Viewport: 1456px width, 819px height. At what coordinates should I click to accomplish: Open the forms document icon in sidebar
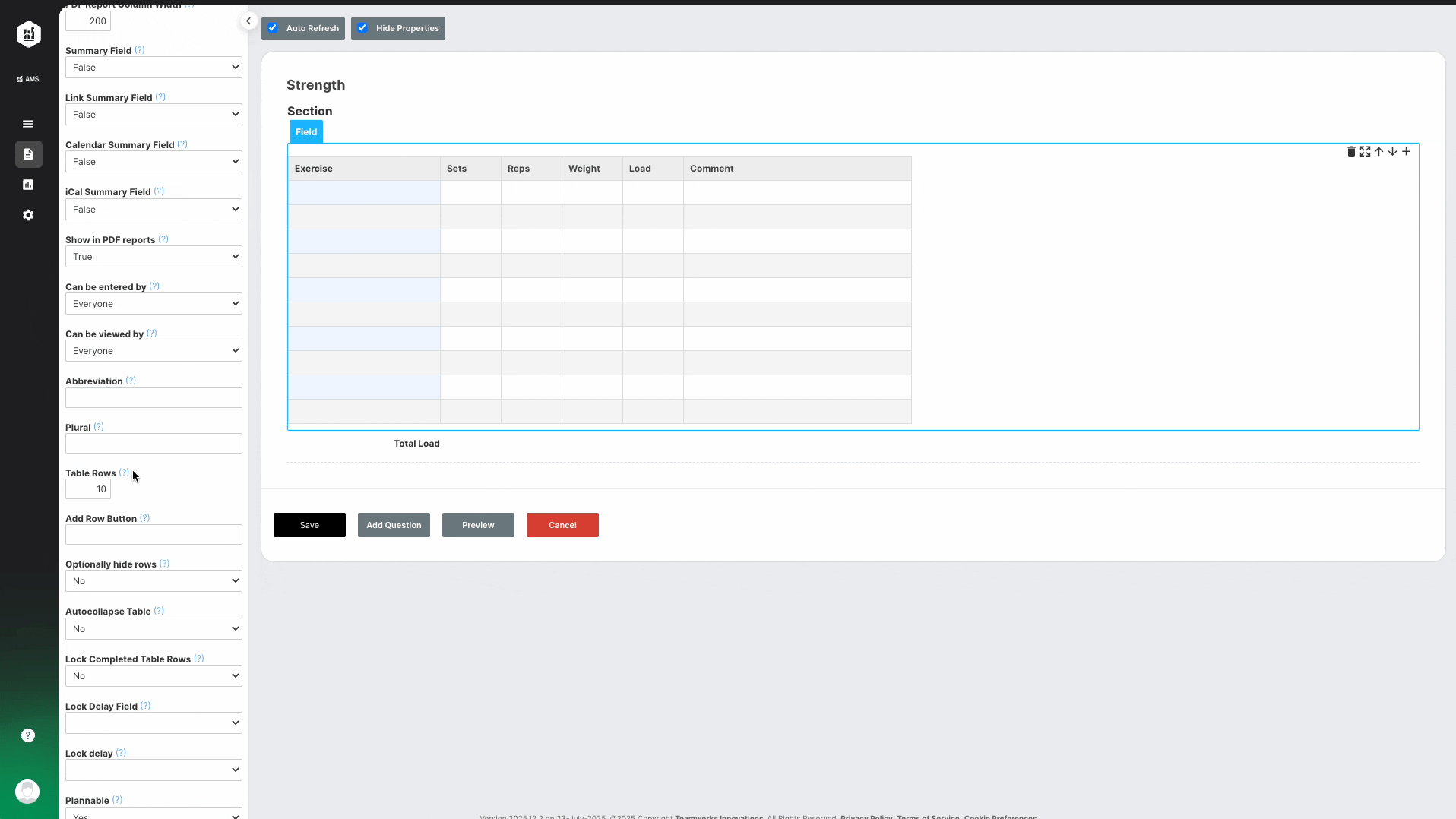coord(28,154)
